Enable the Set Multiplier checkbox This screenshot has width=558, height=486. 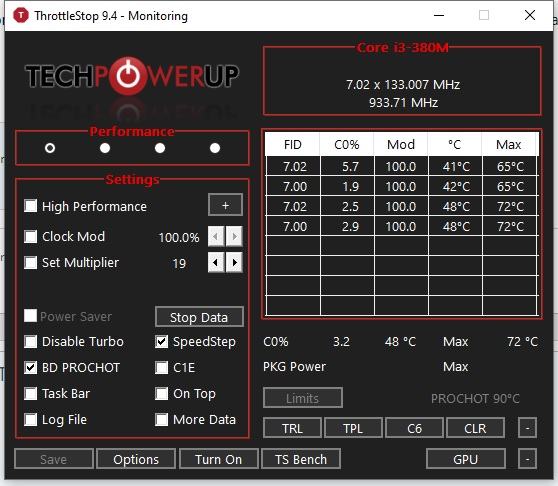[x=31, y=263]
